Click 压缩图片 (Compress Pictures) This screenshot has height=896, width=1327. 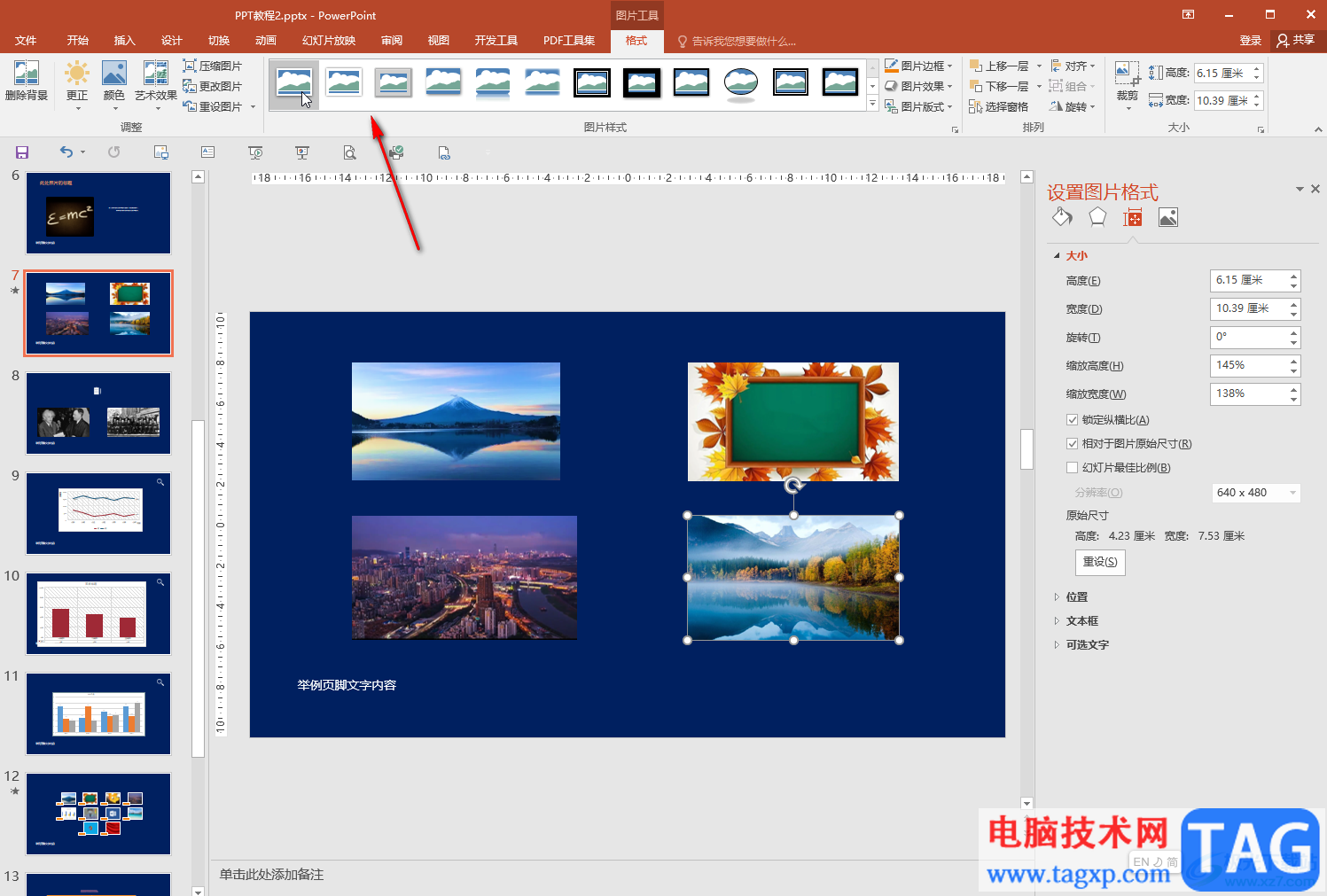(213, 66)
